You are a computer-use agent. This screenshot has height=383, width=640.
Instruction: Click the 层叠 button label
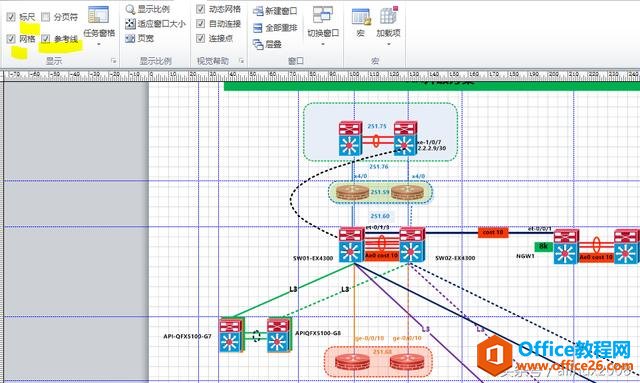(273, 44)
